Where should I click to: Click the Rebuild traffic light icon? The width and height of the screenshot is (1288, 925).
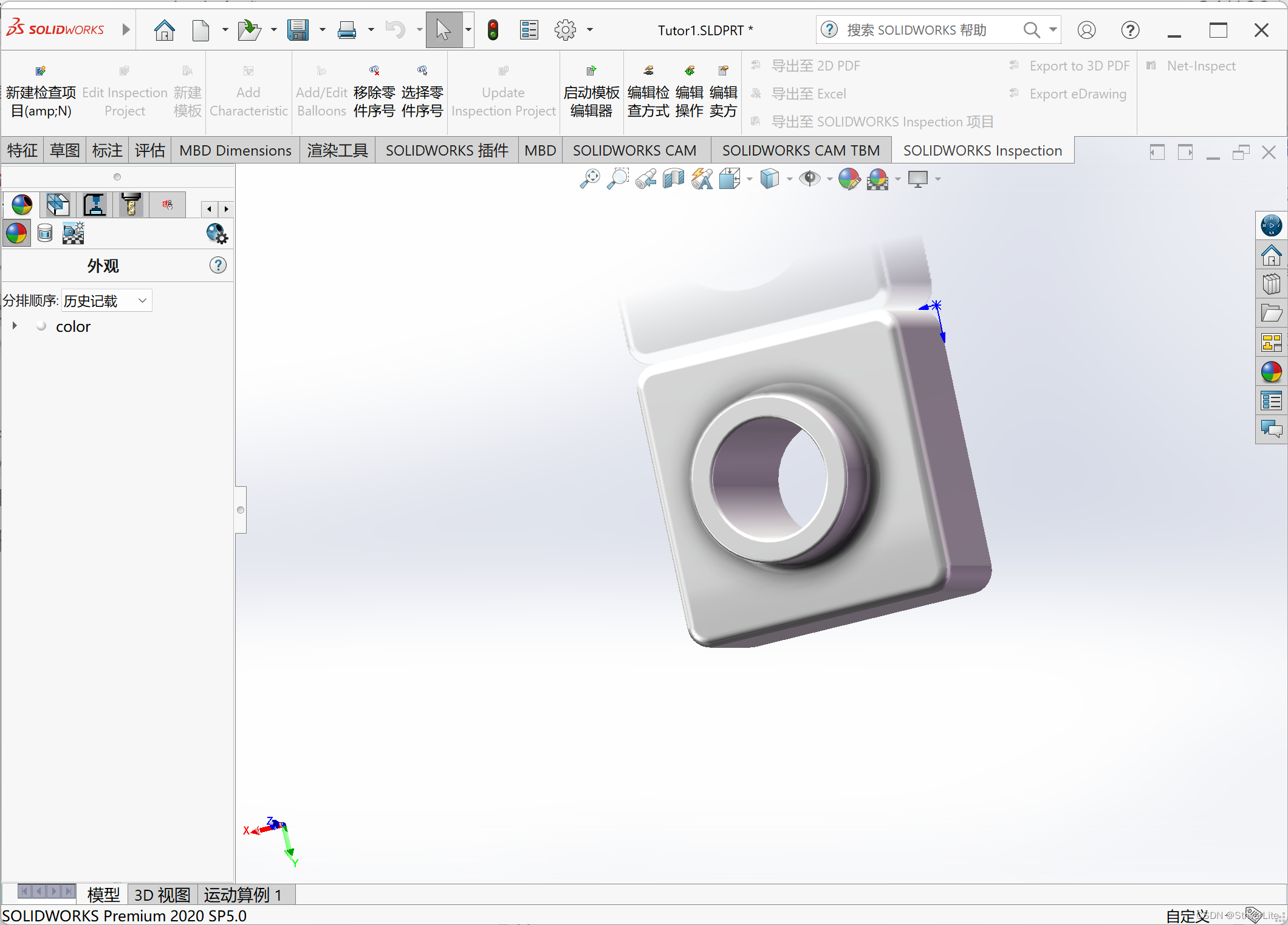[x=493, y=30]
